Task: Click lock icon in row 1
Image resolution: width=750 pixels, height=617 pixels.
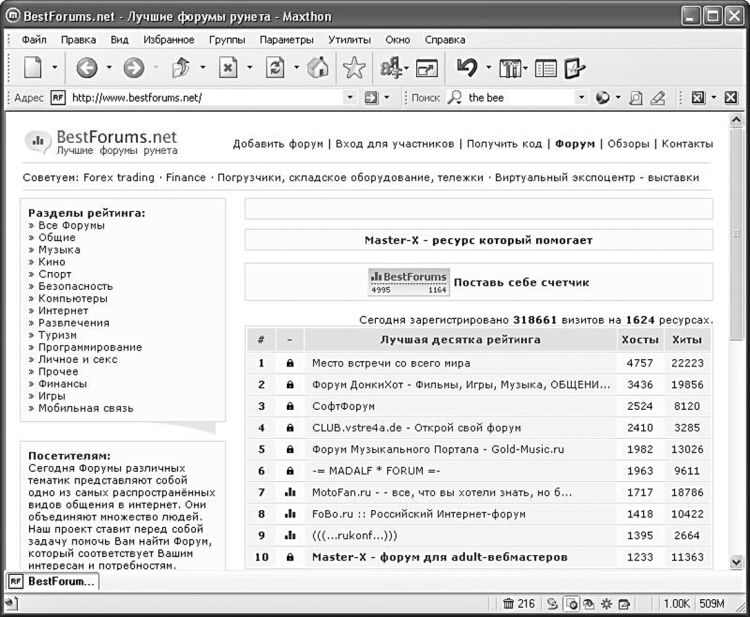Action: 290,363
